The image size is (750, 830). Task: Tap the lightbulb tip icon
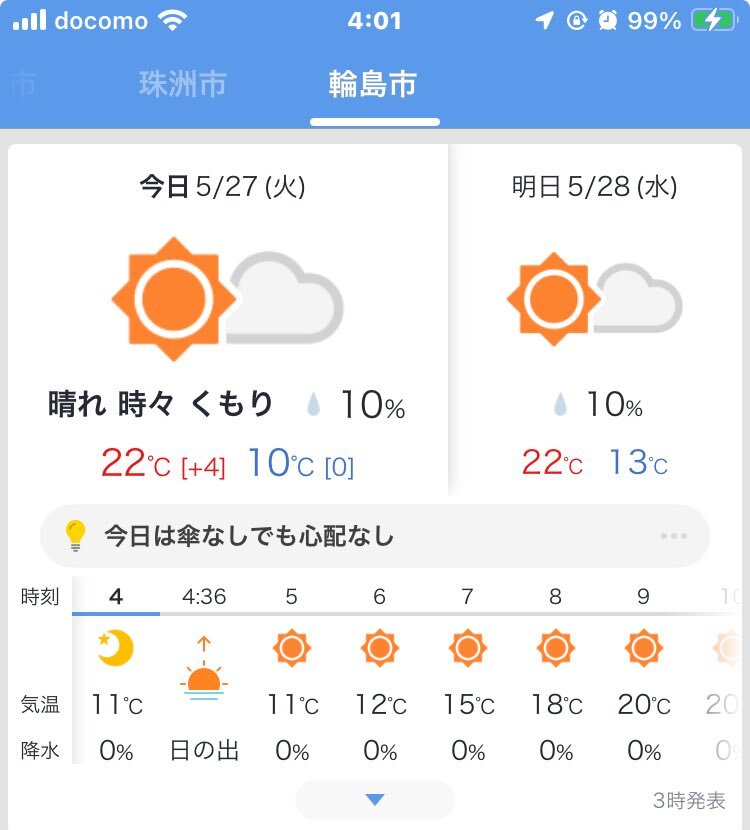[x=75, y=536]
